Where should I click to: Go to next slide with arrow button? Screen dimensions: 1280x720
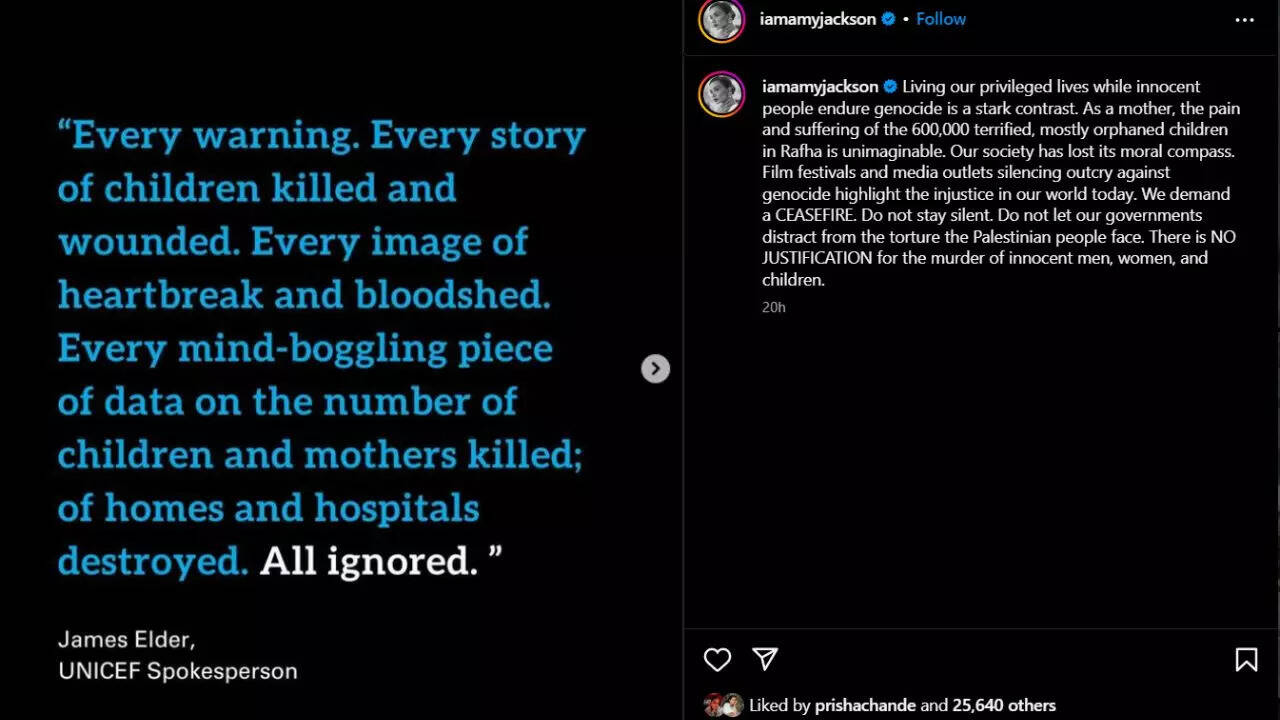click(655, 369)
